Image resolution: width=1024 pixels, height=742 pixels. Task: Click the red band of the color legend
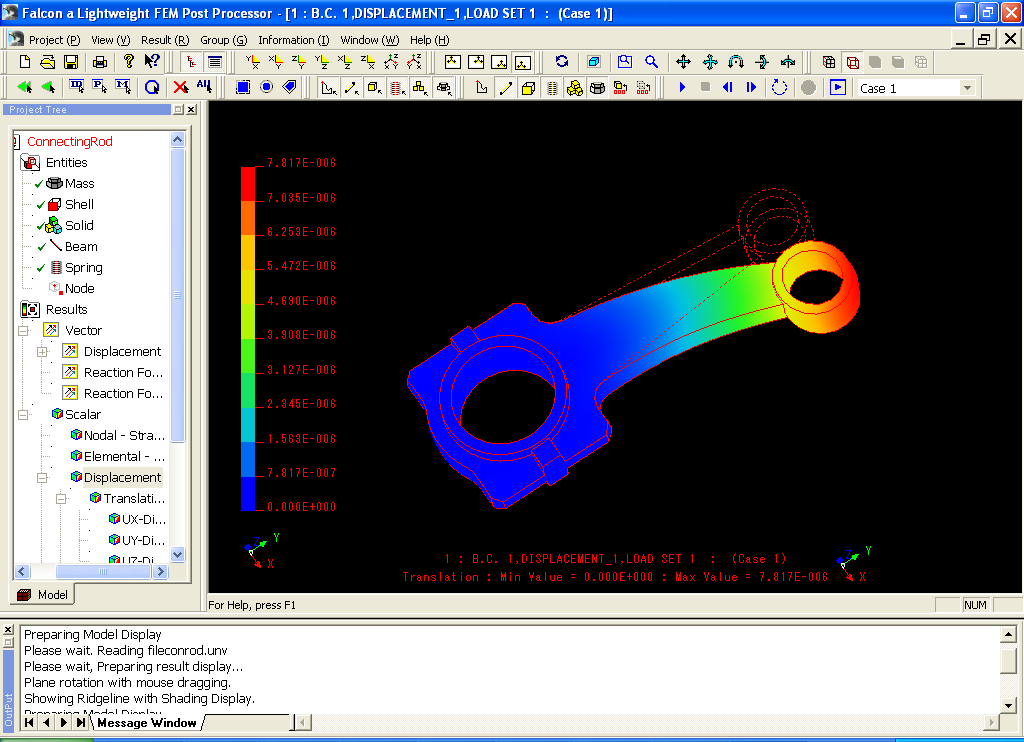click(x=248, y=184)
